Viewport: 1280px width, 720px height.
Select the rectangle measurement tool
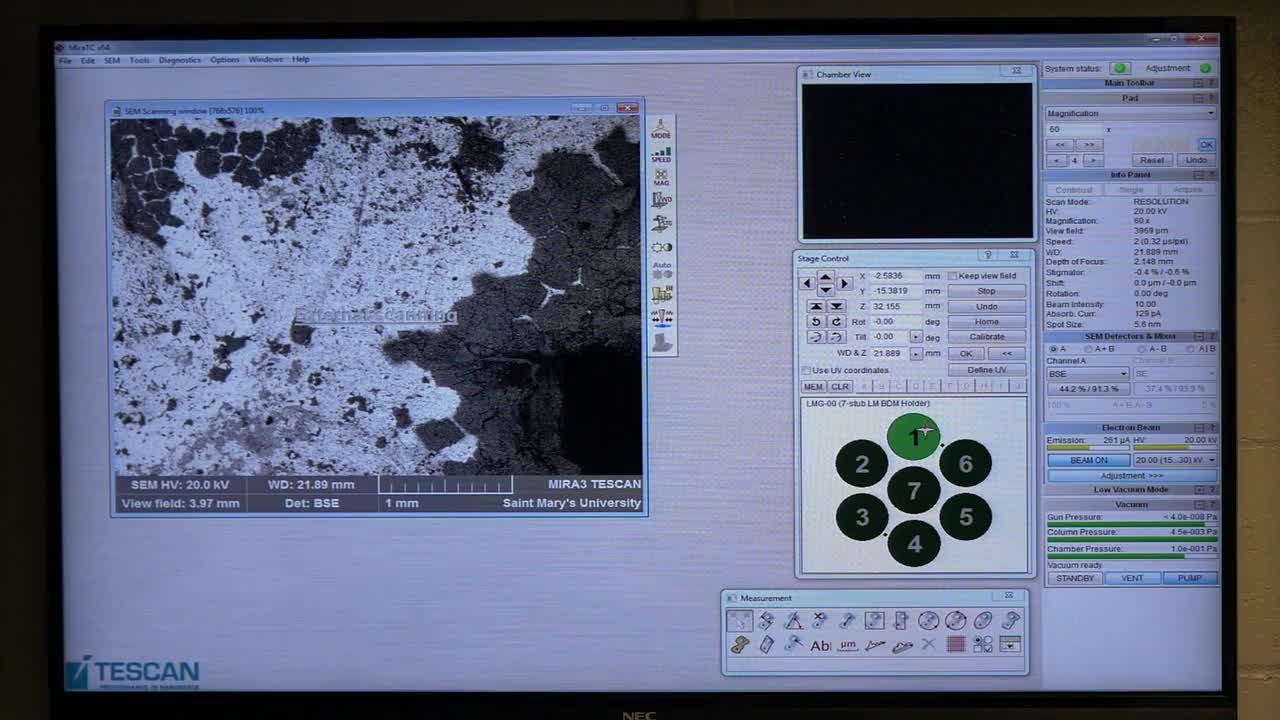coord(874,621)
